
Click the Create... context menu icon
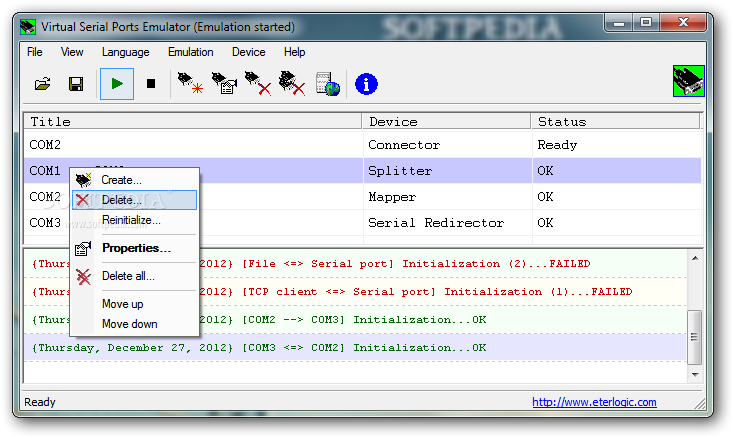83,180
